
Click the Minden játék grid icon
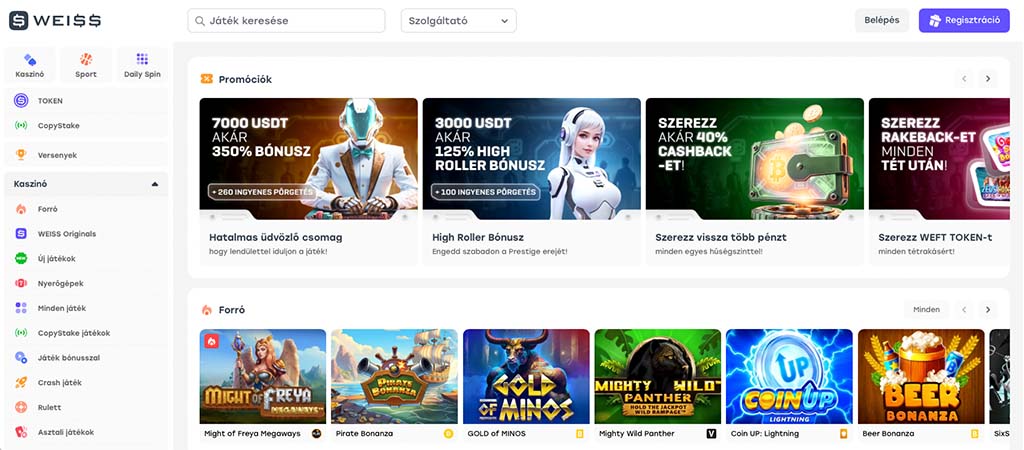tap(21, 308)
